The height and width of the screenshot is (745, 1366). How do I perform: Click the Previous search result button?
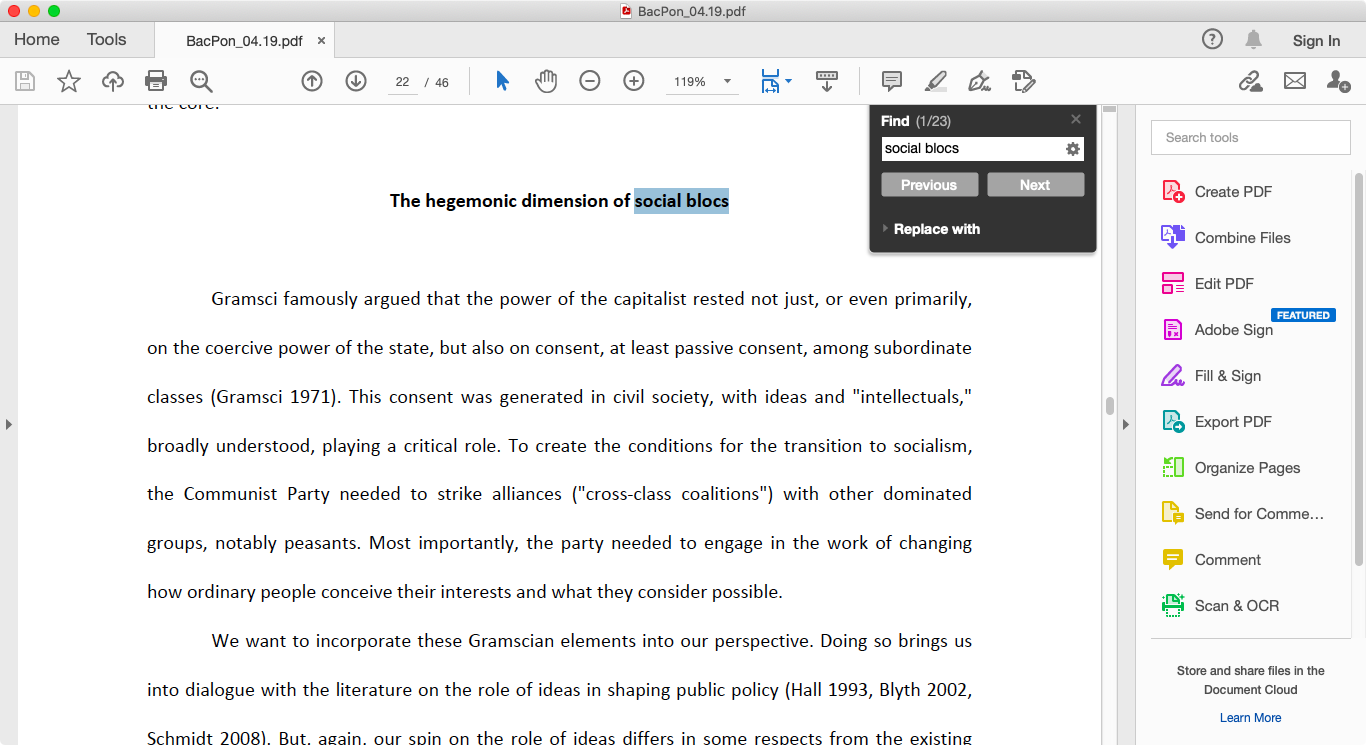click(x=929, y=185)
